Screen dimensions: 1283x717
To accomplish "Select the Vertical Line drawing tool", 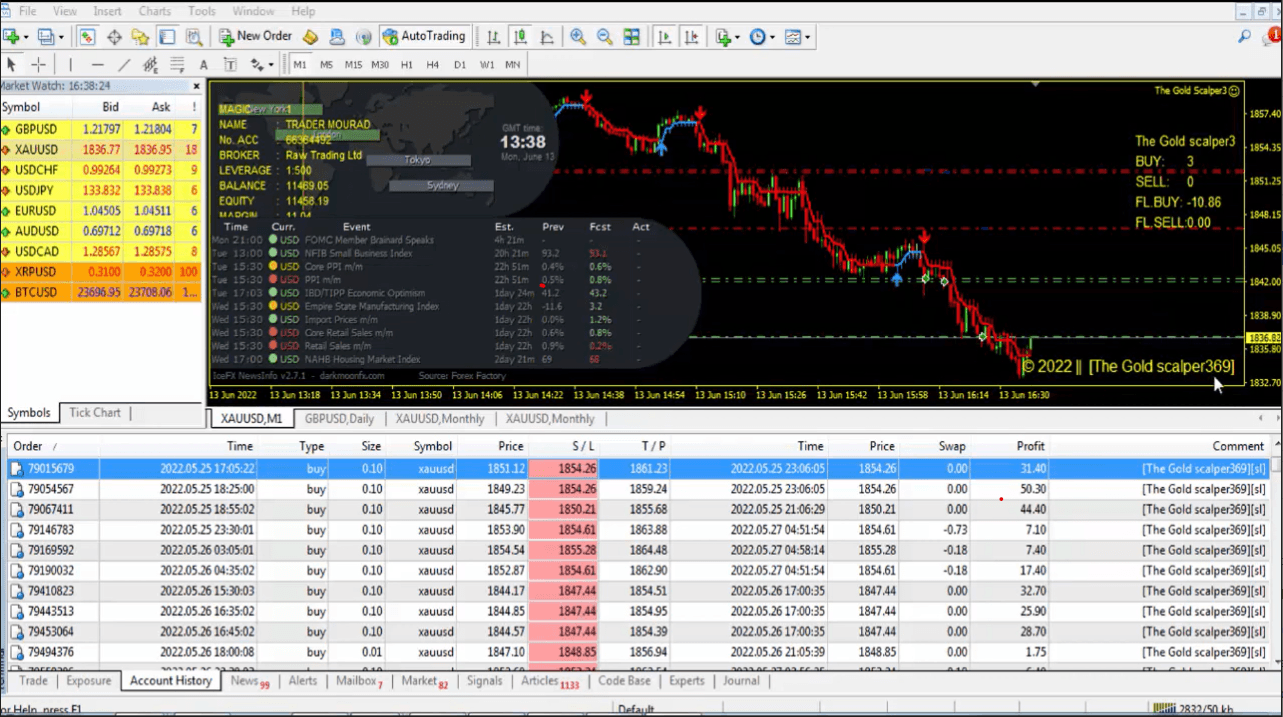I will click(72, 65).
